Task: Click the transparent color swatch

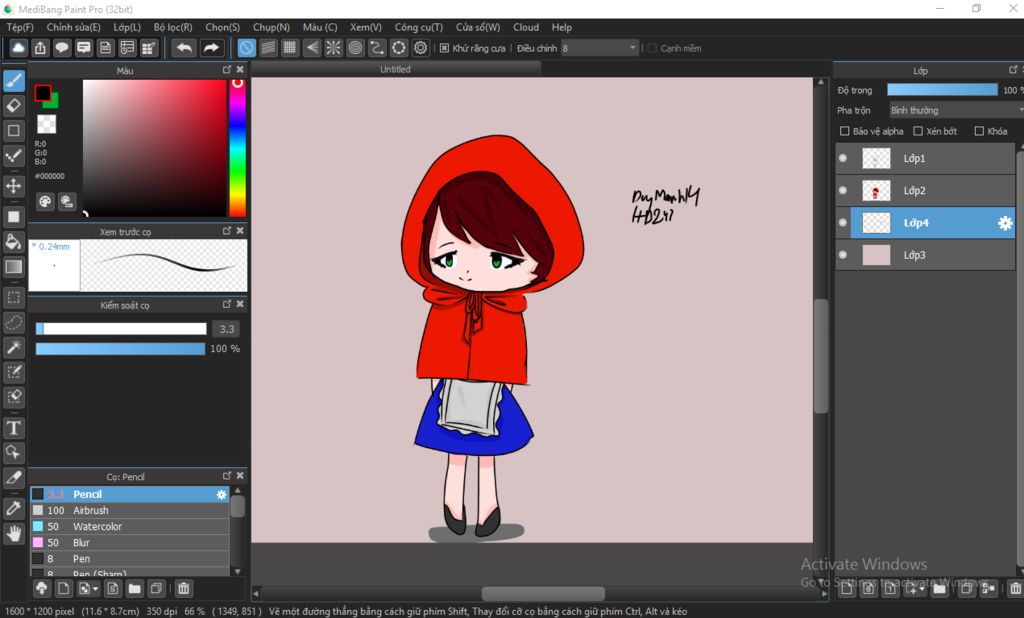Action: click(x=46, y=124)
